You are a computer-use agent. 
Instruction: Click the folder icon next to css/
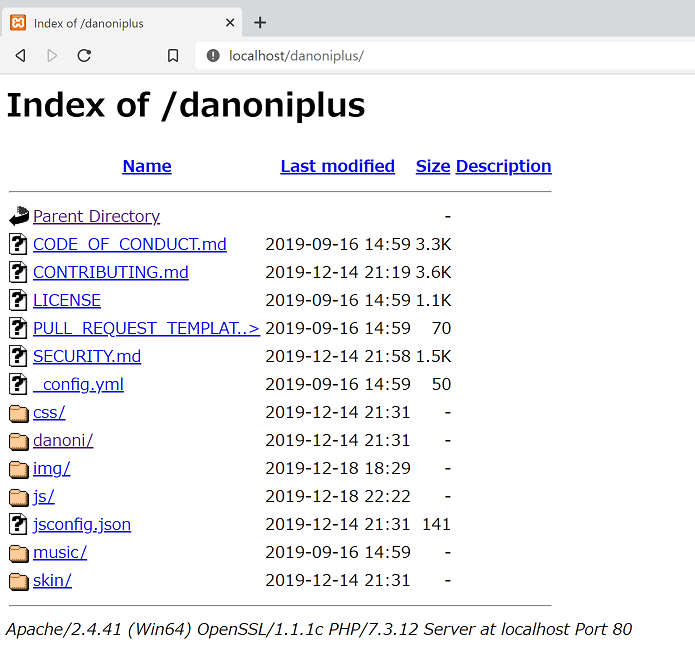[19, 413]
